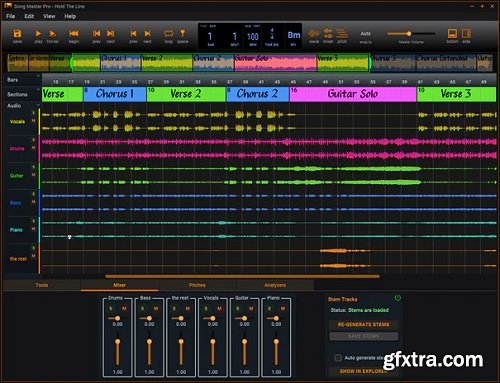Select the Chorus 1 section block
The image size is (500, 383).
[x=115, y=94]
